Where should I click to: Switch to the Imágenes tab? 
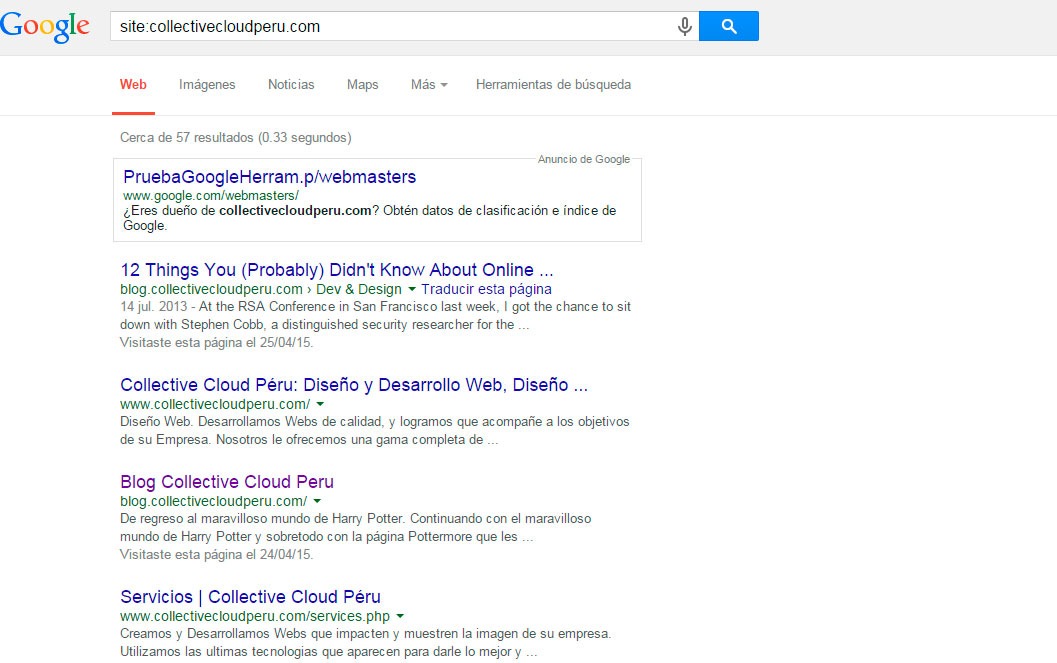(207, 85)
